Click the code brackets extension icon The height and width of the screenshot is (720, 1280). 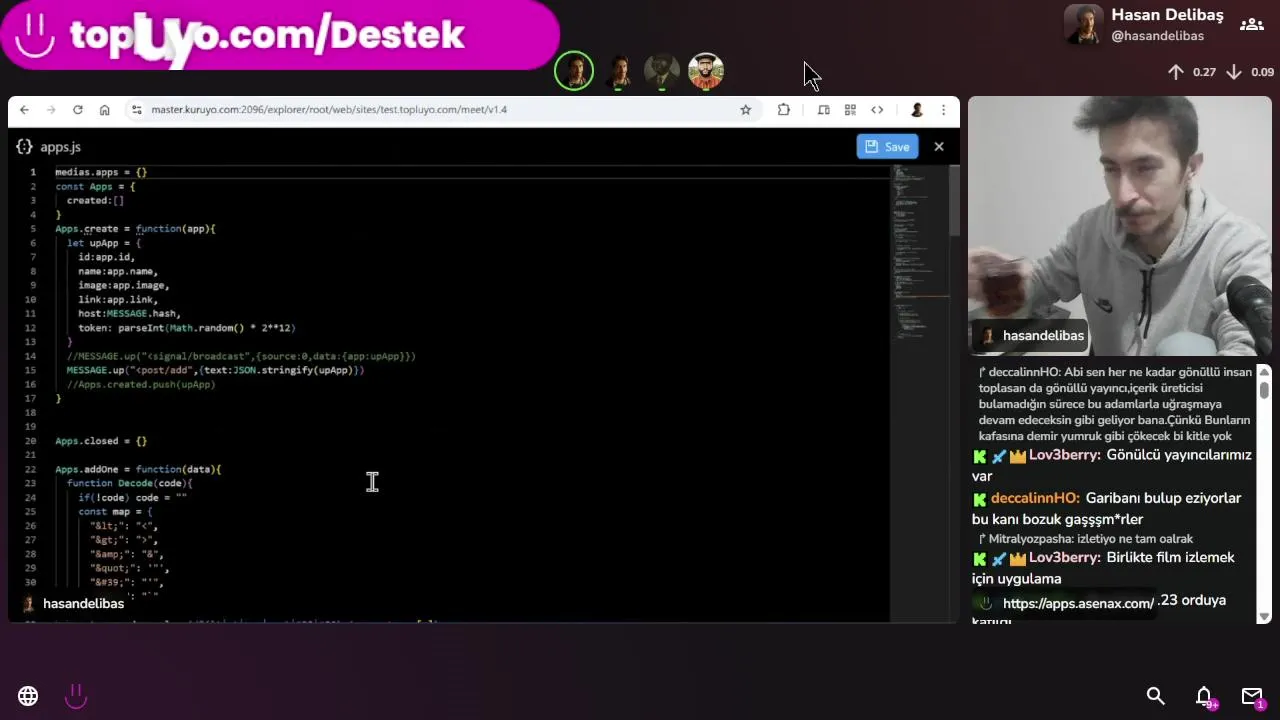(877, 110)
